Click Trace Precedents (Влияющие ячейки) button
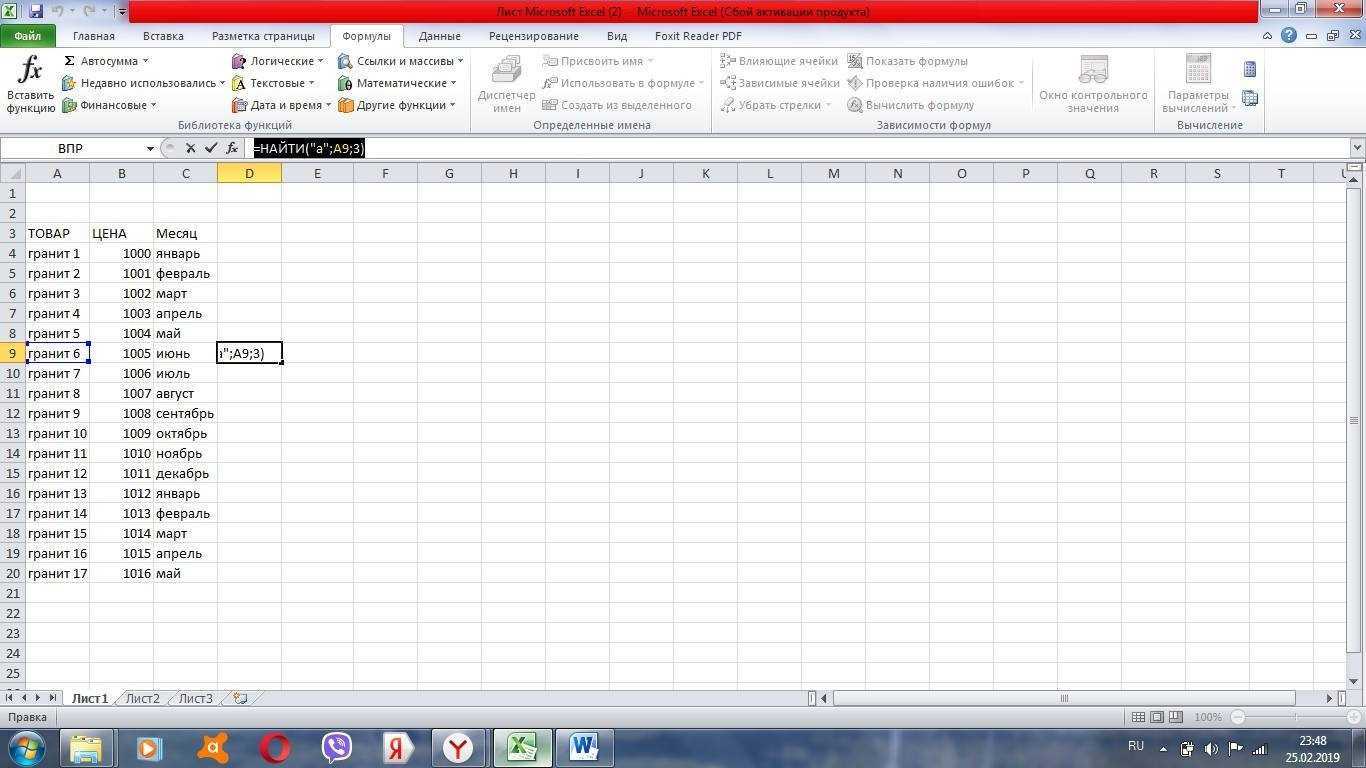The height and width of the screenshot is (768, 1366). point(779,61)
